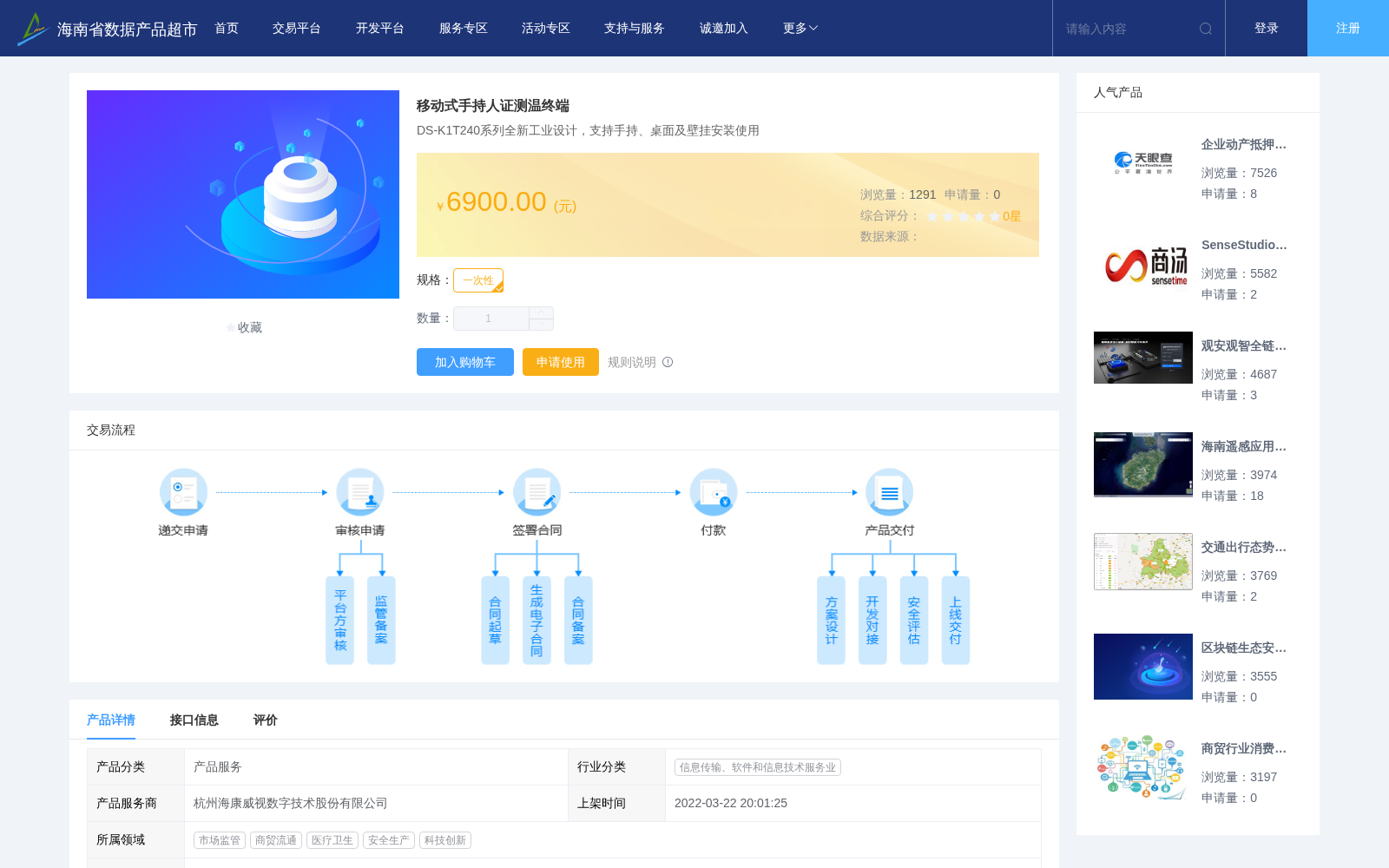Click the 医疗卫生 domain tag
Viewport: 1389px width, 868px height.
(x=332, y=840)
